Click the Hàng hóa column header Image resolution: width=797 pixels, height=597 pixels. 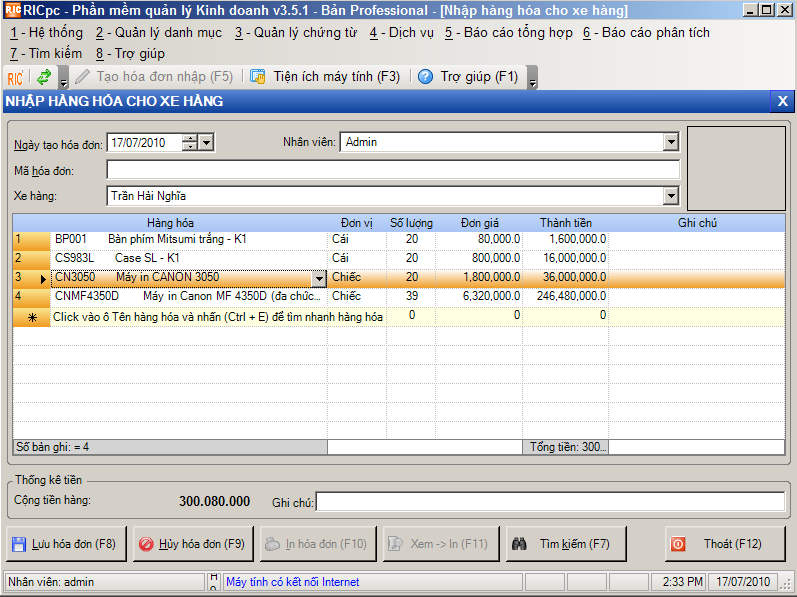[170, 223]
